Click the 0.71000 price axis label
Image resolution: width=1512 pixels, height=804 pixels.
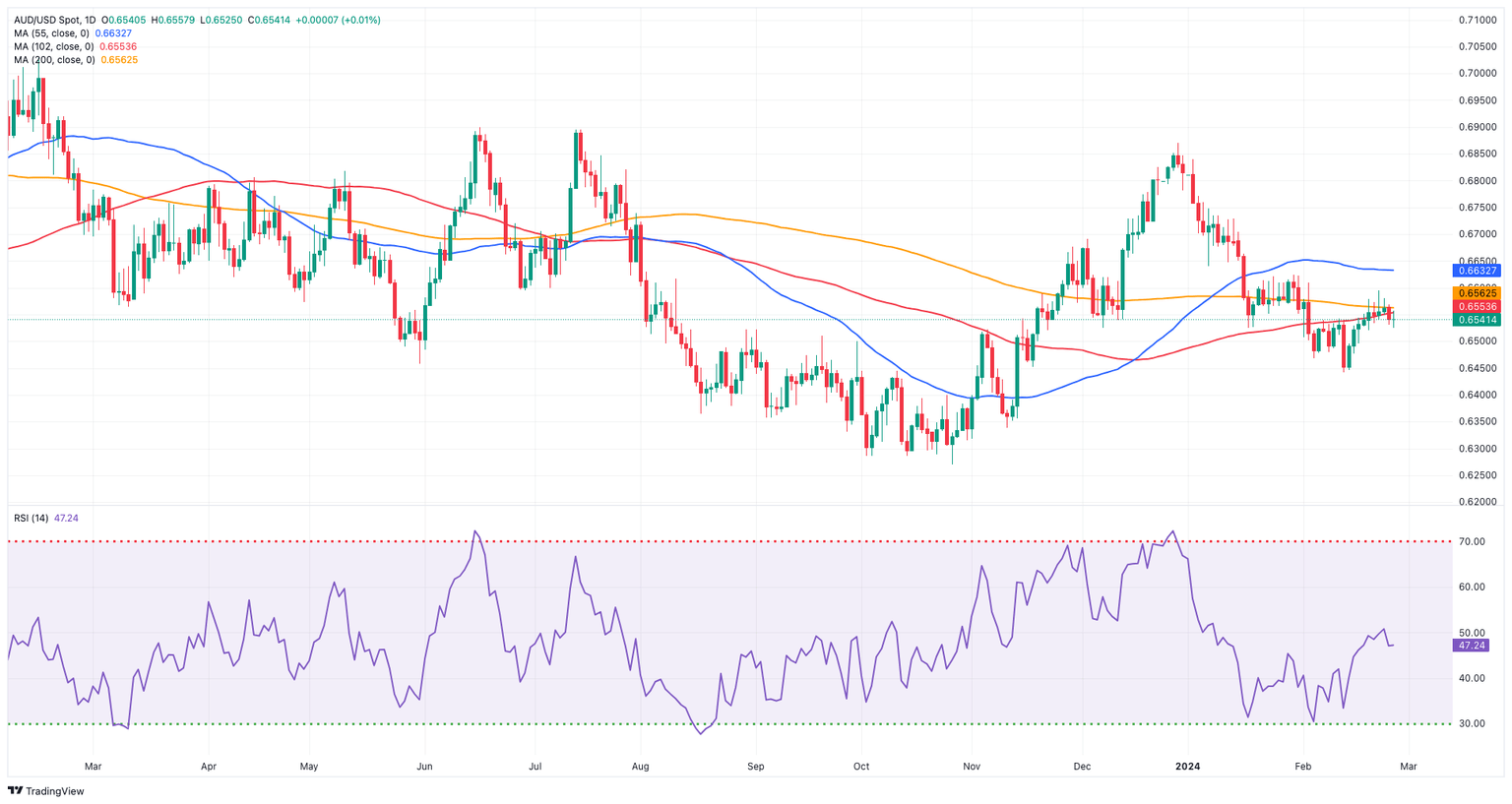[x=1478, y=20]
